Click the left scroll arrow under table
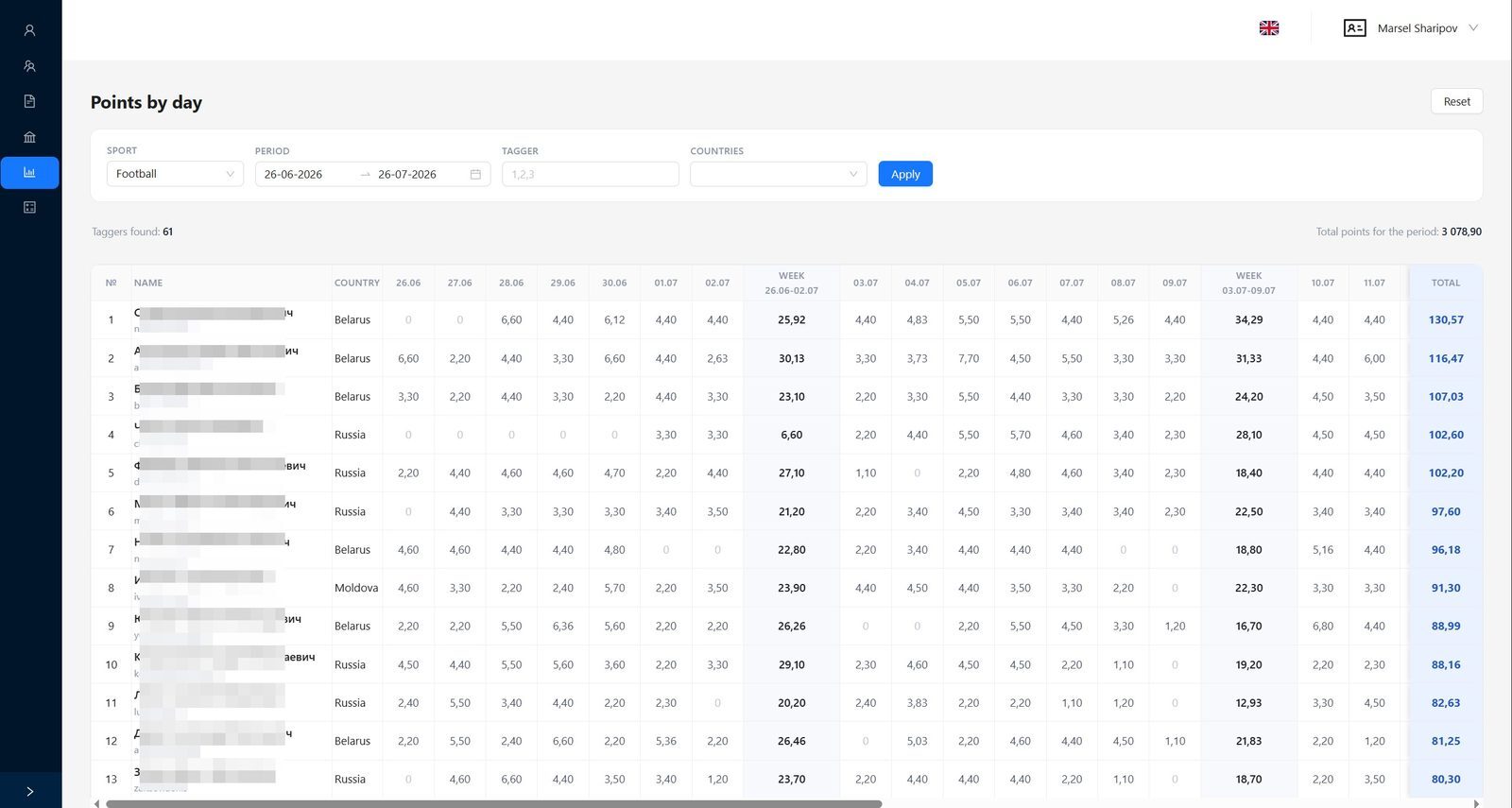 click(96, 804)
